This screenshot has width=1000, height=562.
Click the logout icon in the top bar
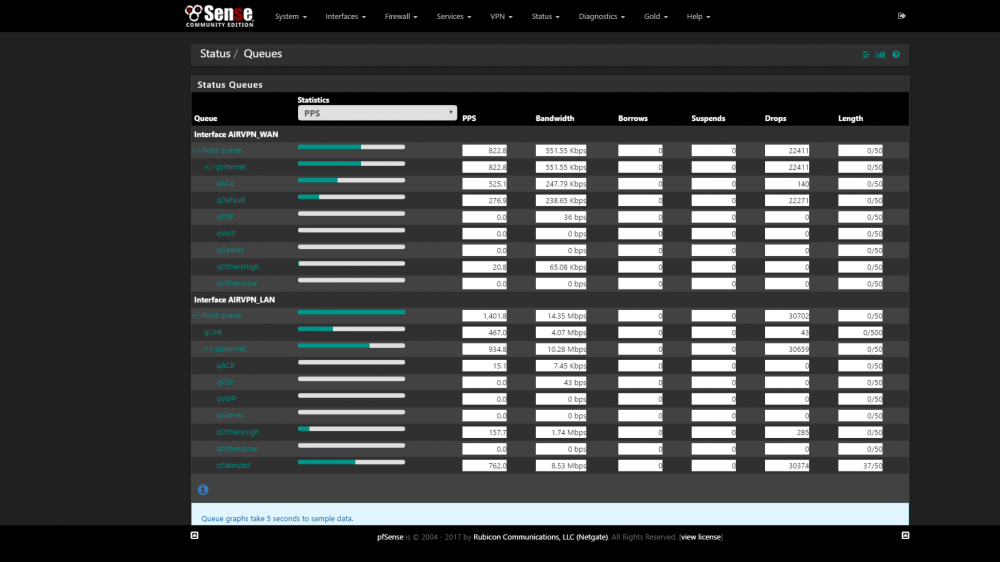901,16
